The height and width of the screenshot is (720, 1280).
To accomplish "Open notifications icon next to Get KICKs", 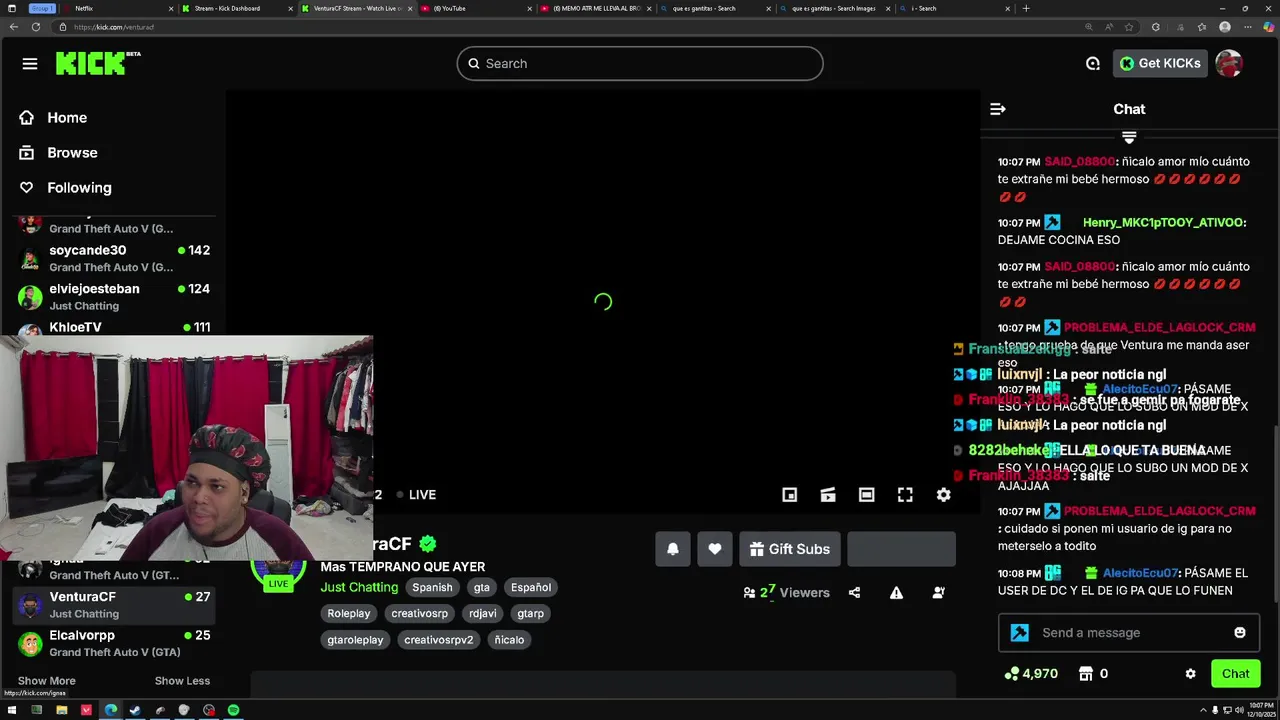I will click(1093, 63).
